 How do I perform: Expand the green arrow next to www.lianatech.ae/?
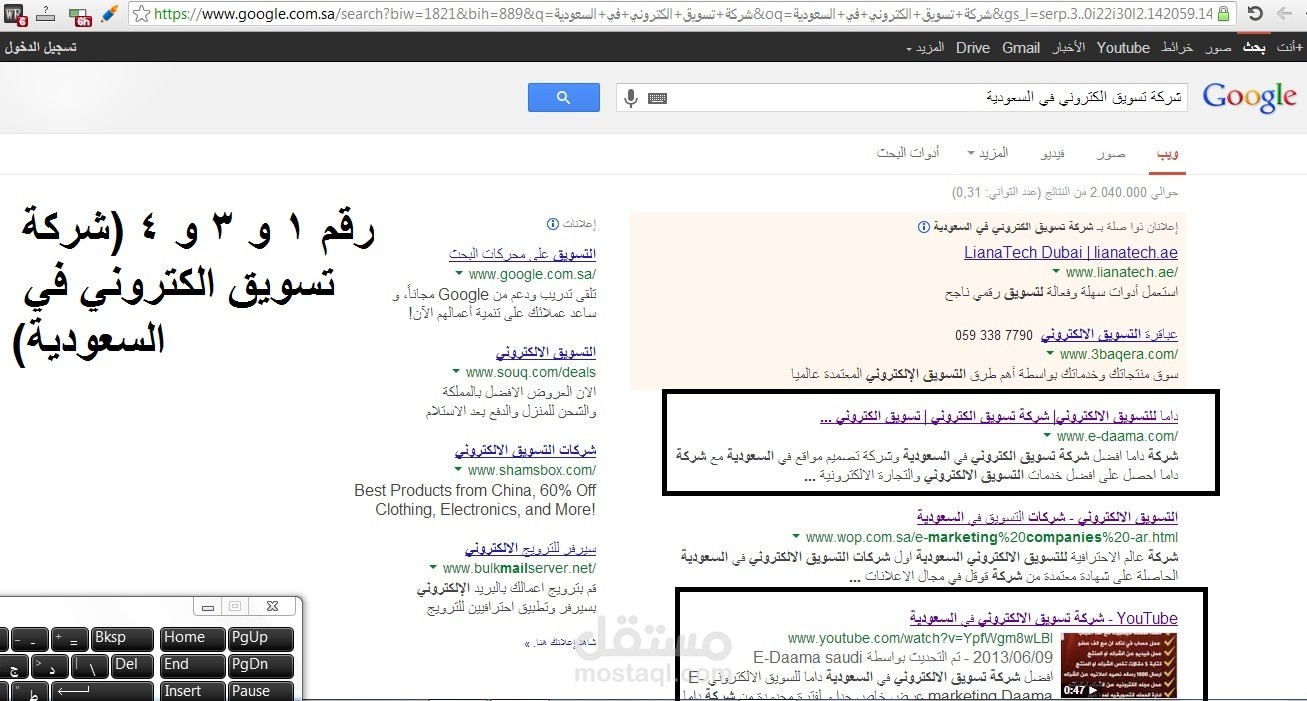coord(1055,272)
